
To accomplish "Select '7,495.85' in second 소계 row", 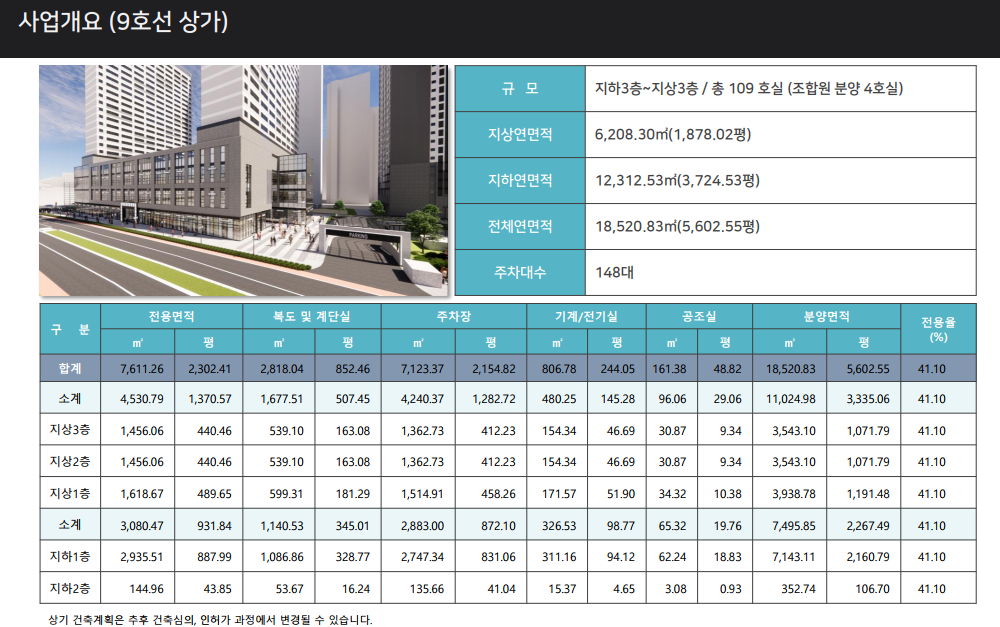I will [794, 526].
